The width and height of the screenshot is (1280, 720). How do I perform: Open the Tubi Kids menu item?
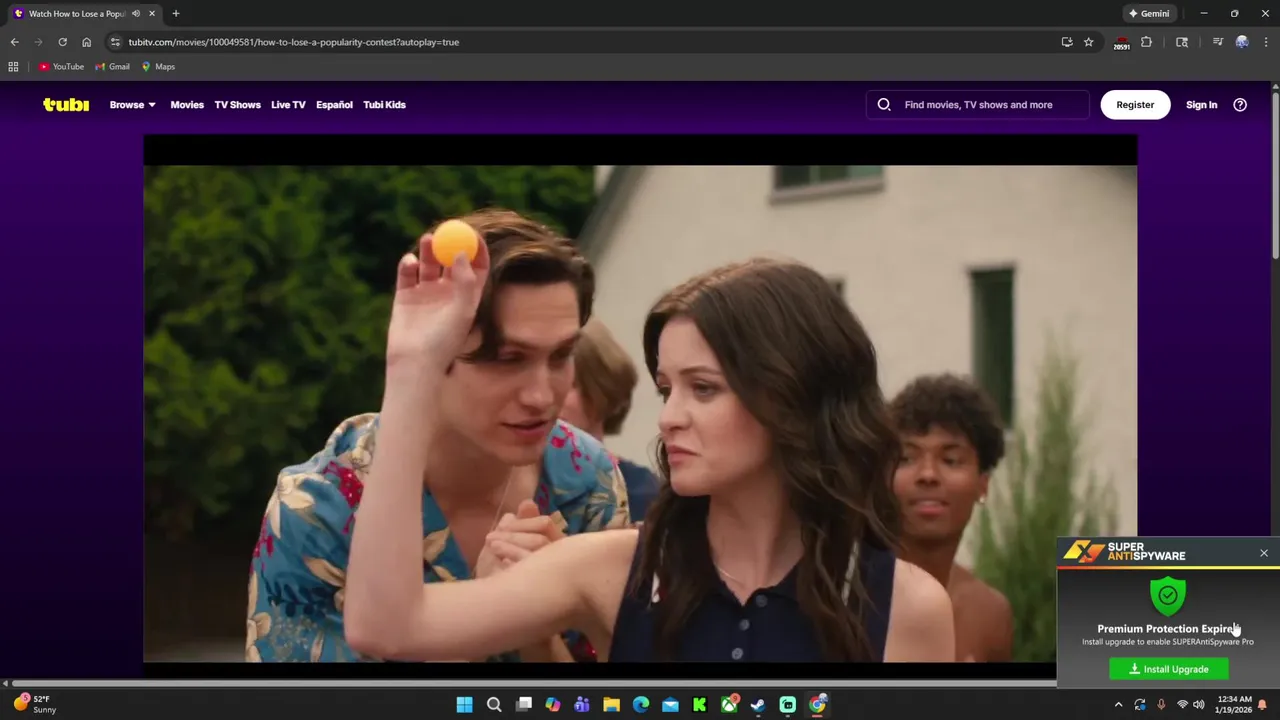(x=384, y=104)
